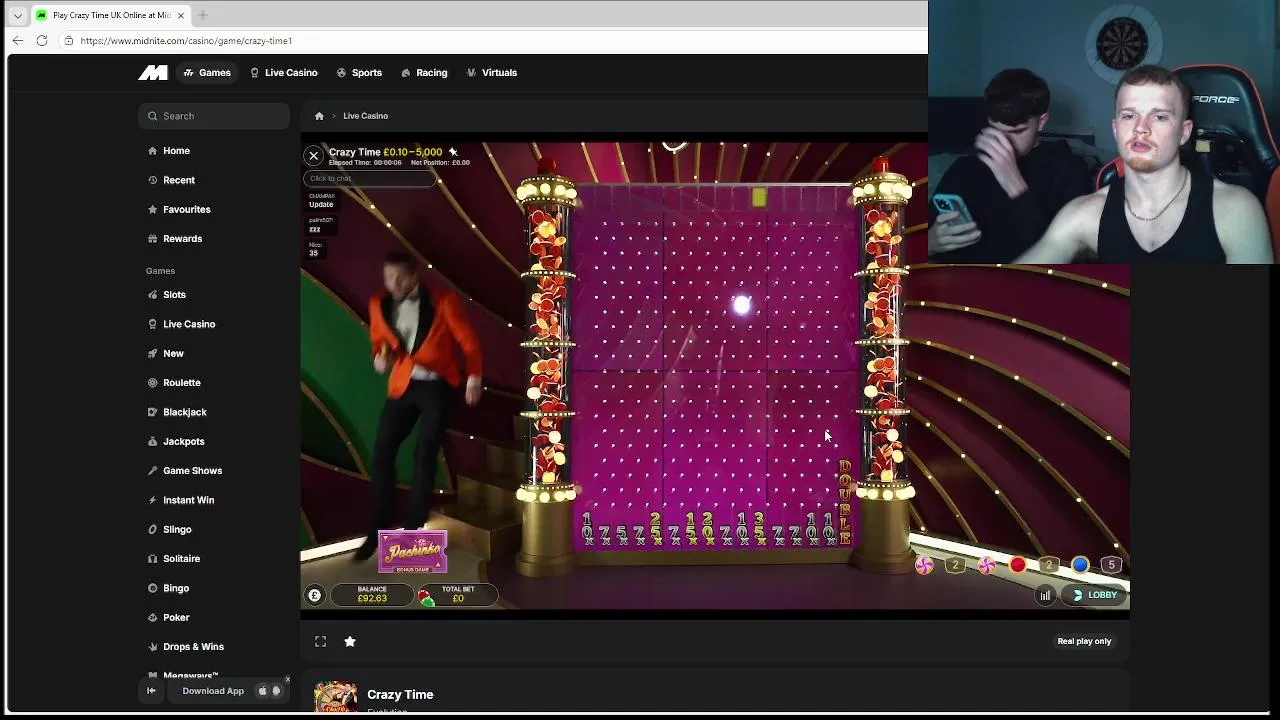Toggle fullscreen mode for the game

320,641
